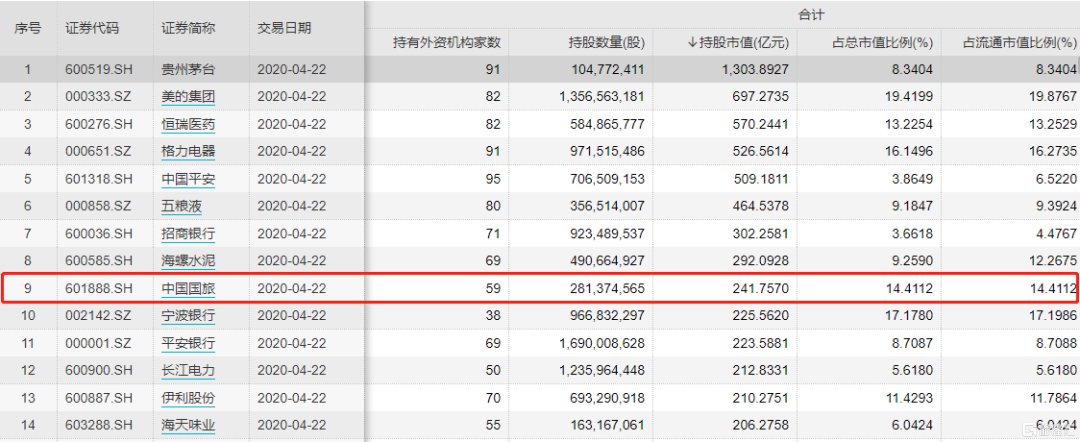This screenshot has height=442, width=1080.
Task: Select stock code 600585.SH
Action: (98, 261)
